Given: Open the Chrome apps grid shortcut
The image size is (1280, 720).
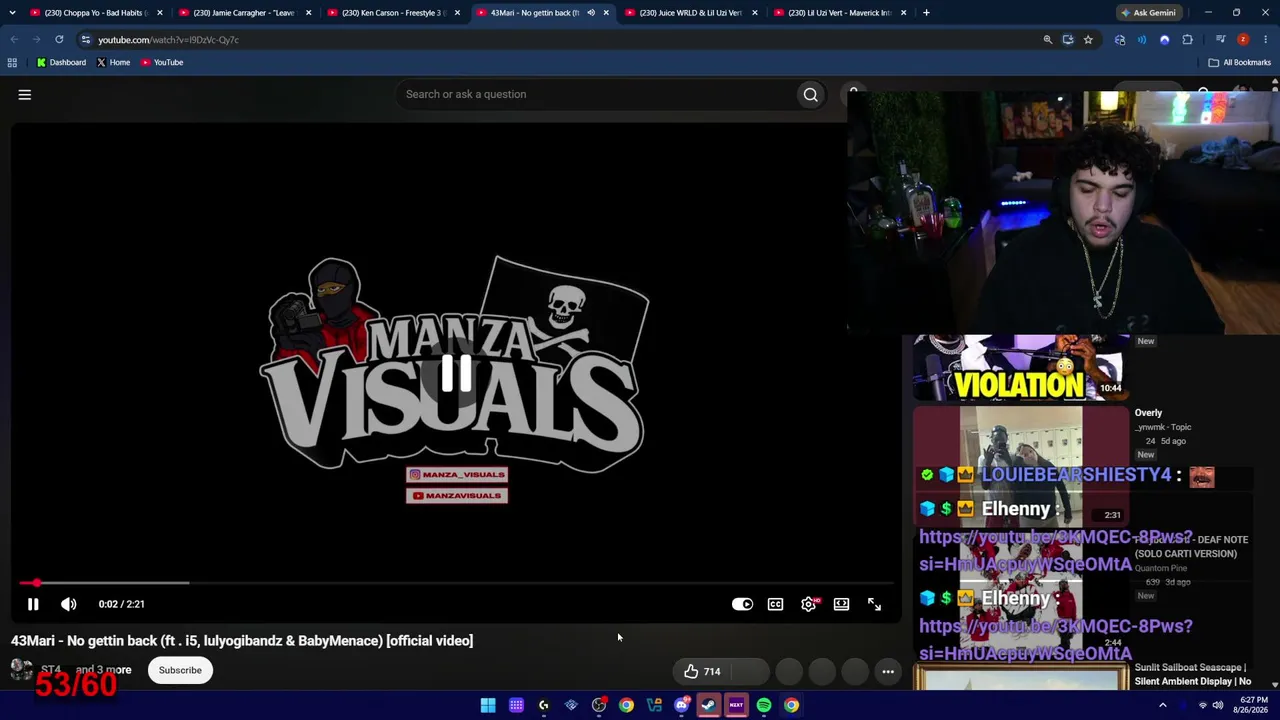Looking at the screenshot, I should point(12,62).
